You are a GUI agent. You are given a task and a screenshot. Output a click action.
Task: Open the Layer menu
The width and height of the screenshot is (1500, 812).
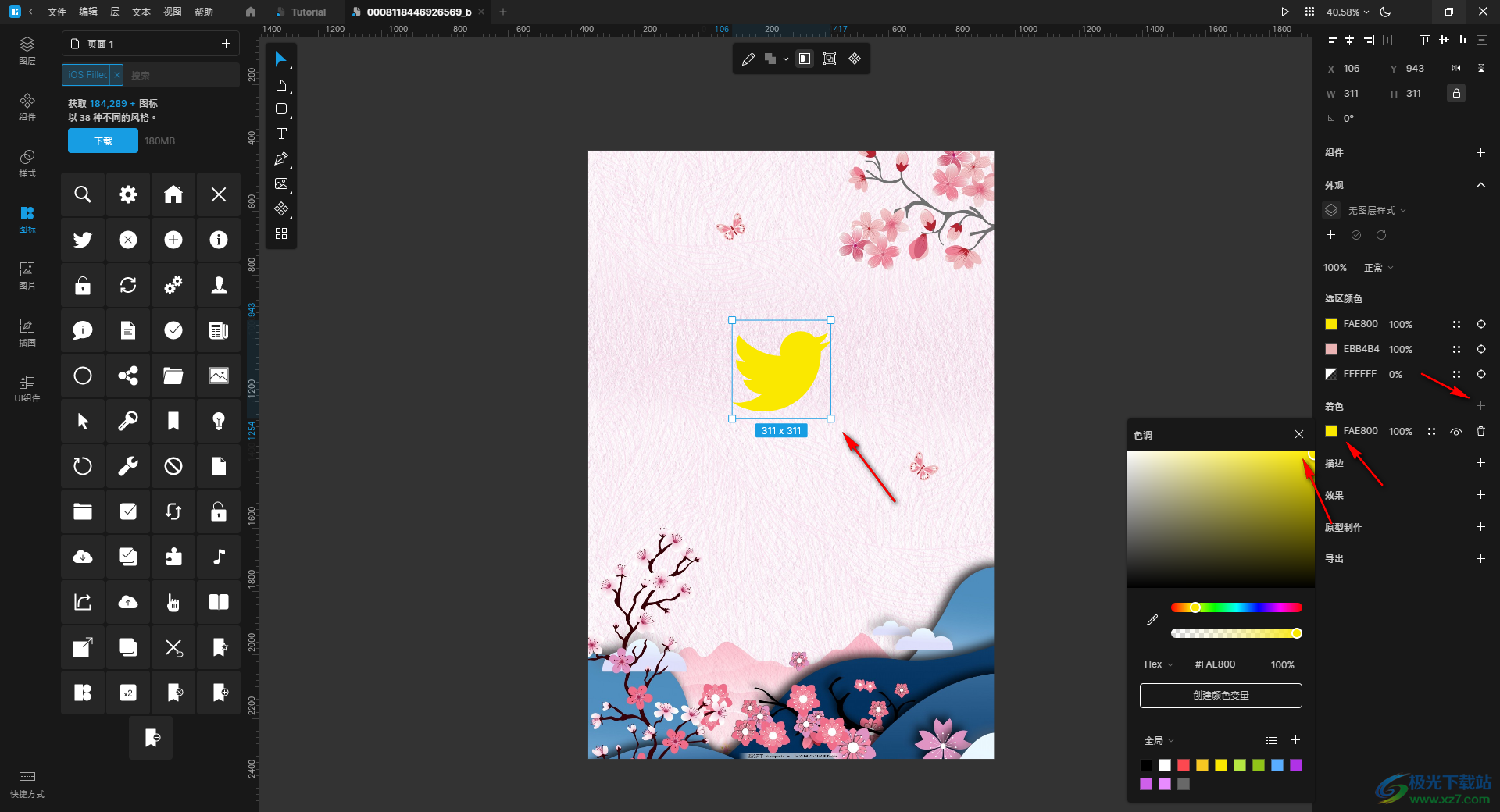click(x=115, y=12)
